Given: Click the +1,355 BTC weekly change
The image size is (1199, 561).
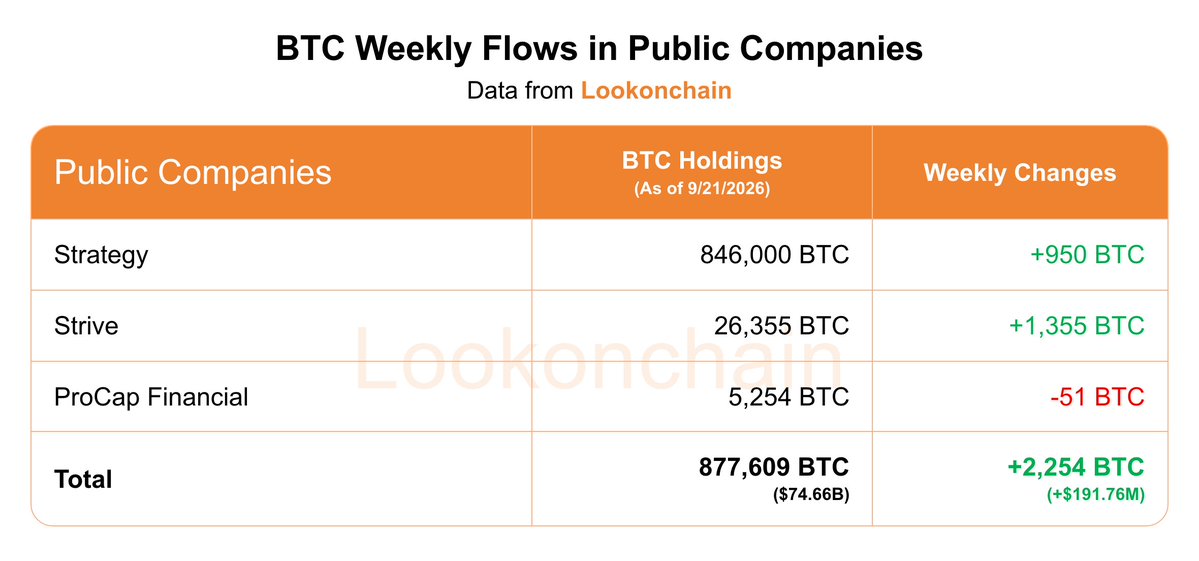Looking at the screenshot, I should (x=1077, y=326).
